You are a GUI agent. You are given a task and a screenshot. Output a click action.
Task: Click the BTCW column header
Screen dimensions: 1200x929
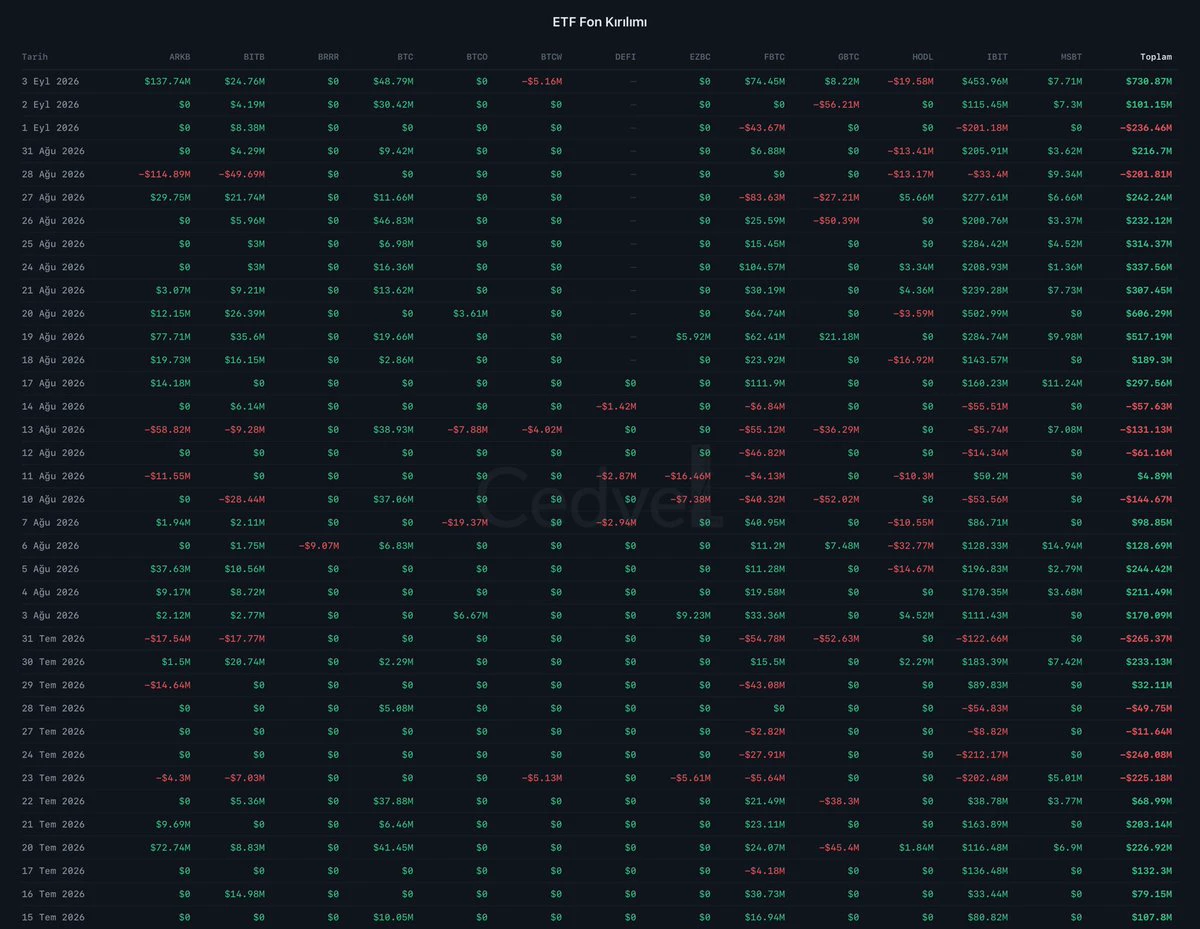[551, 57]
